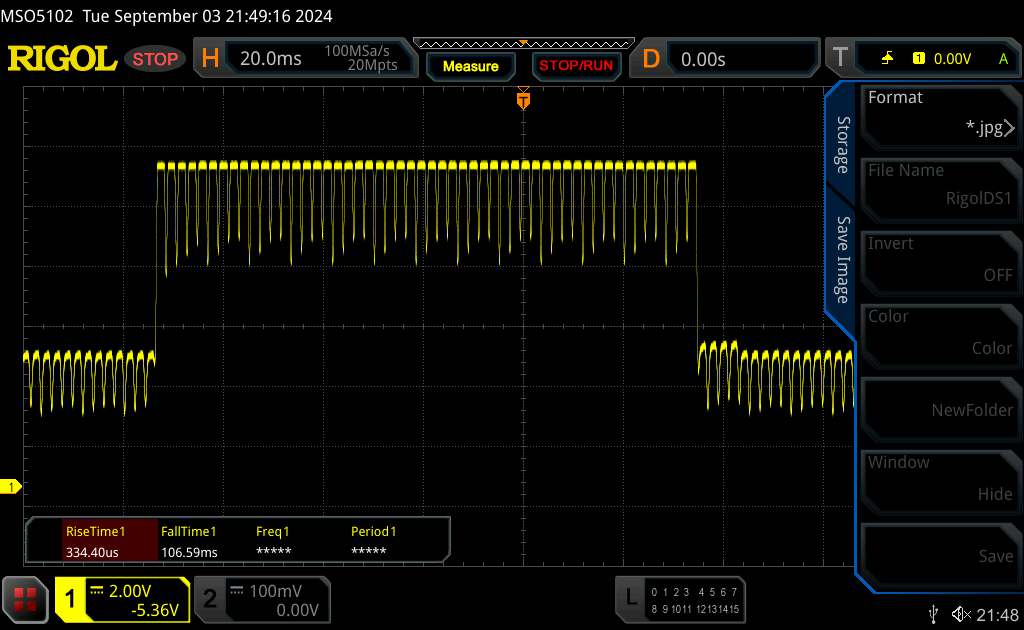Viewport: 1024px width, 630px height.
Task: Click the speaker mute icon
Action: (961, 613)
